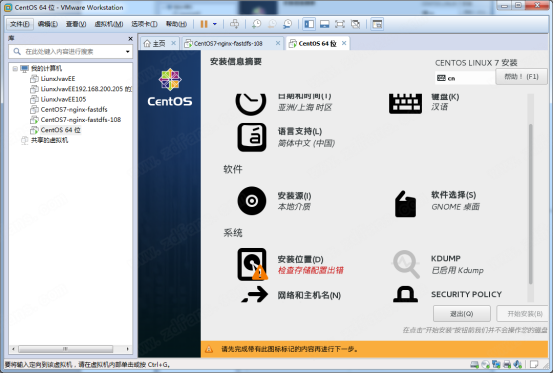553x373 pixels.
Task: Switch to the CentOS7-nginx-fastdfs-108 tab
Action: 228,43
